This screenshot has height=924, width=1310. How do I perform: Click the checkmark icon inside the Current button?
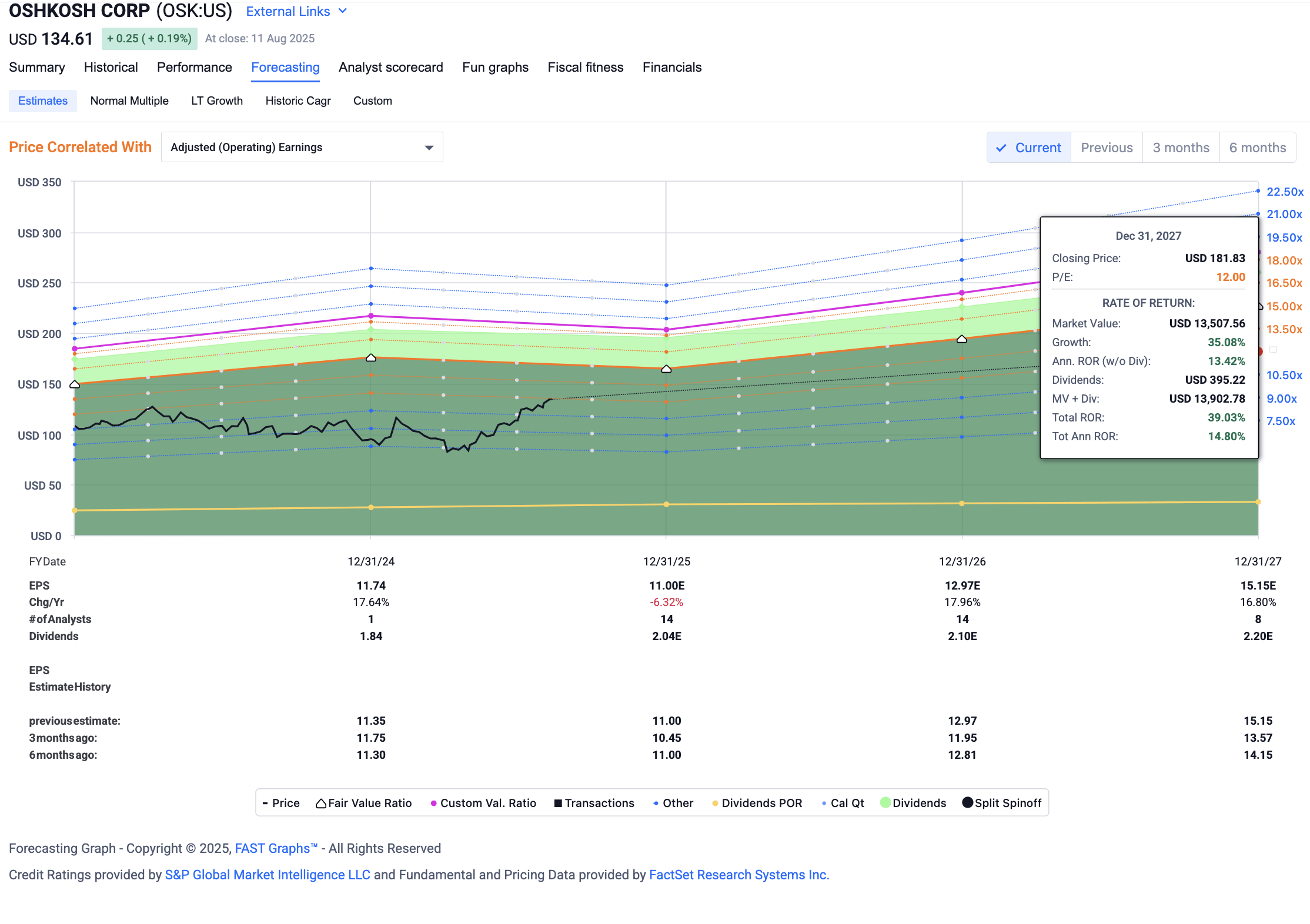1002,148
